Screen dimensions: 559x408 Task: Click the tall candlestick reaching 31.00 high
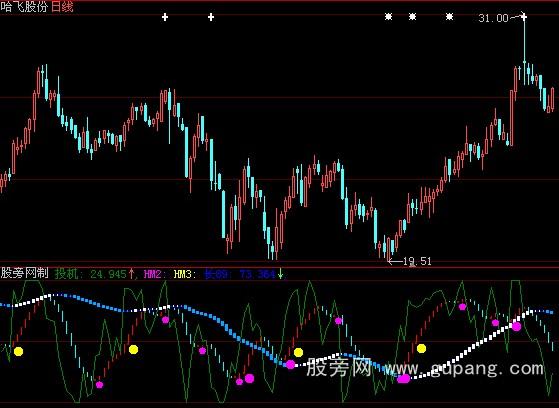coord(524,49)
